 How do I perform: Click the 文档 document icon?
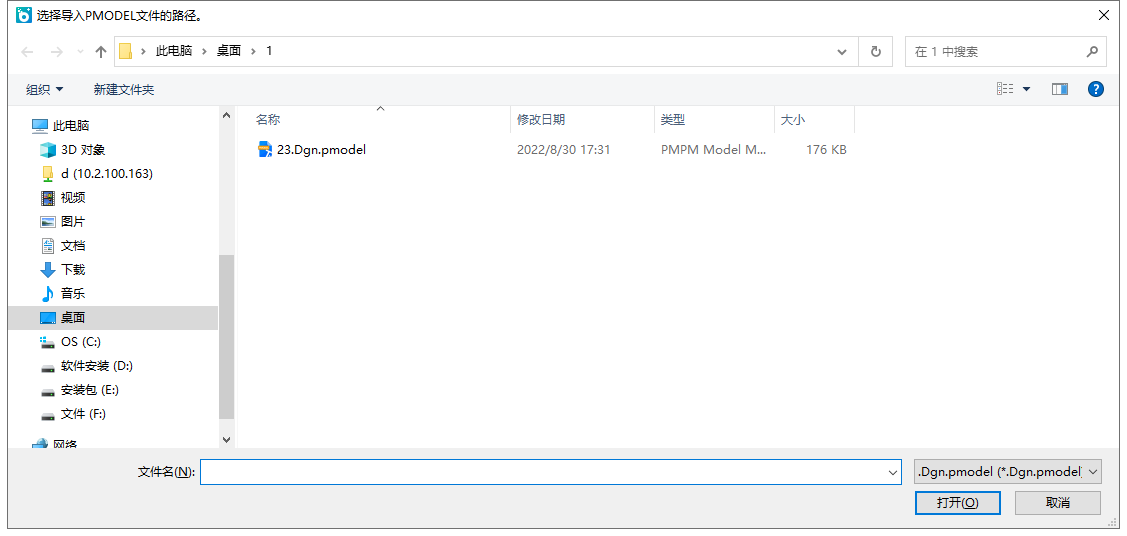[x=48, y=245]
